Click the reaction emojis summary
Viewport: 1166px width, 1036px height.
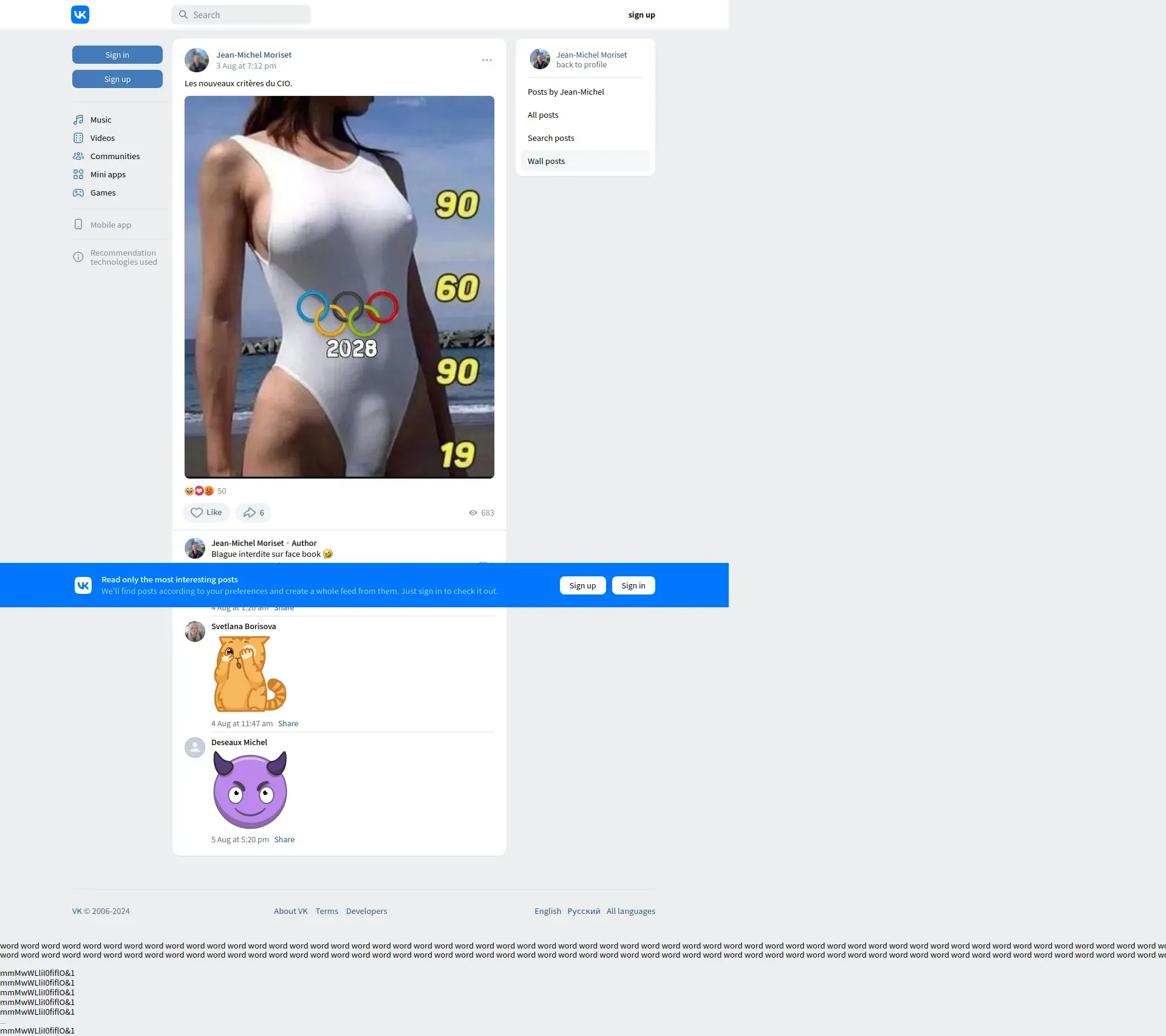(199, 491)
